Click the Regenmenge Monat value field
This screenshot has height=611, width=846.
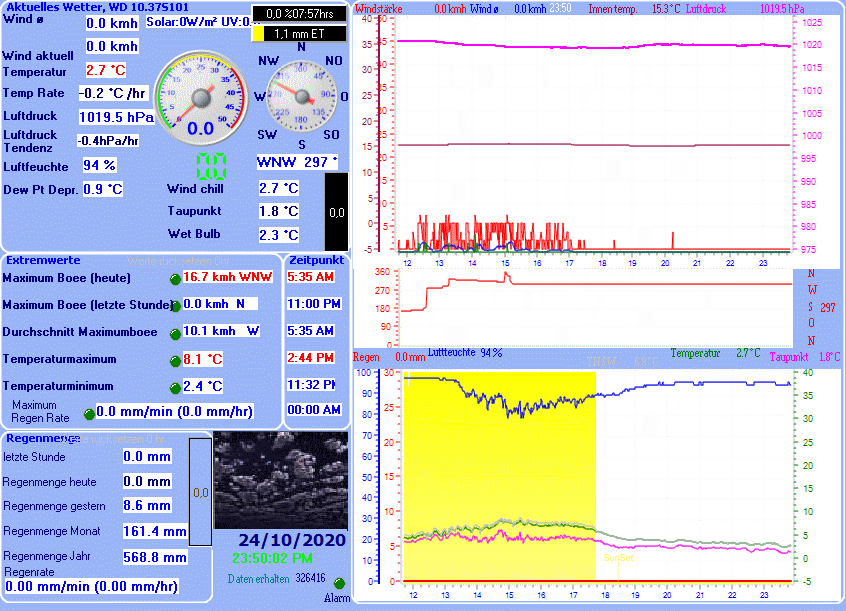pos(154,531)
